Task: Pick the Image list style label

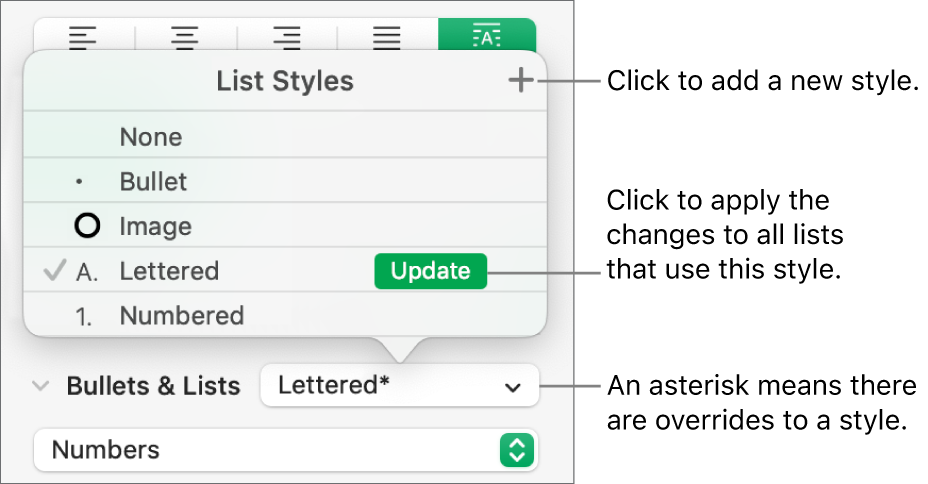Action: tap(153, 227)
